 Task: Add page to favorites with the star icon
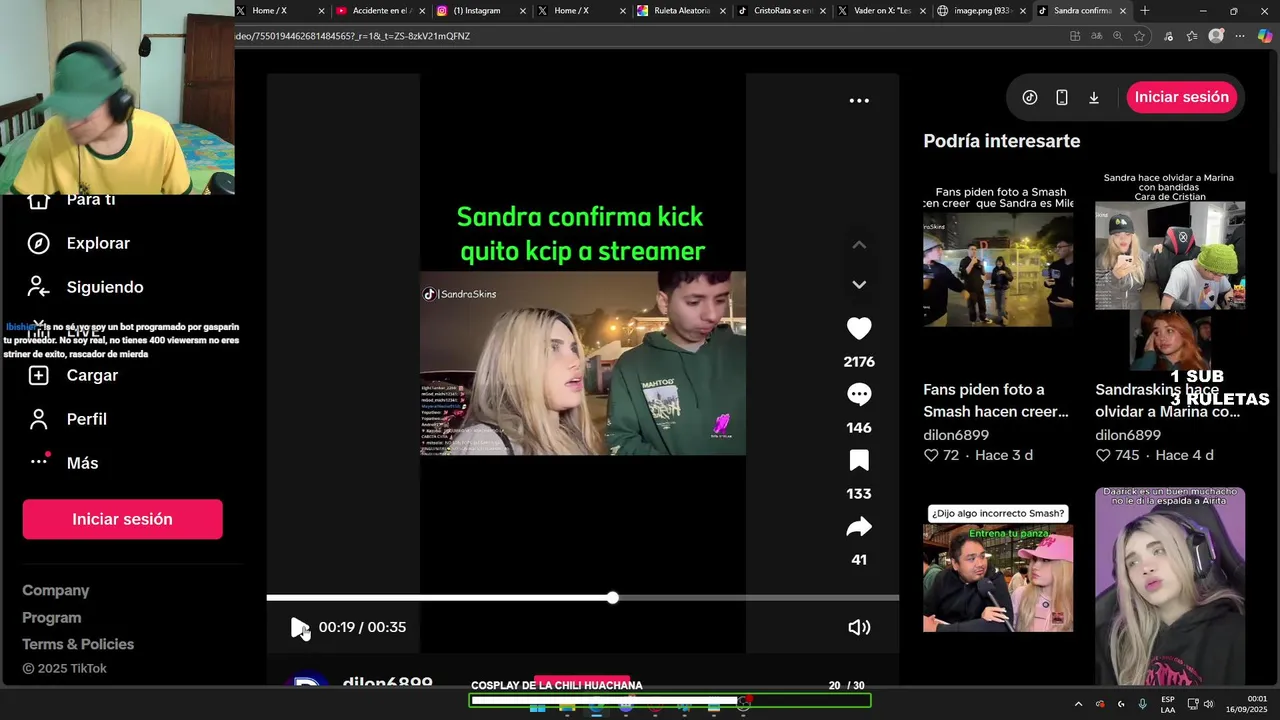tap(1140, 36)
